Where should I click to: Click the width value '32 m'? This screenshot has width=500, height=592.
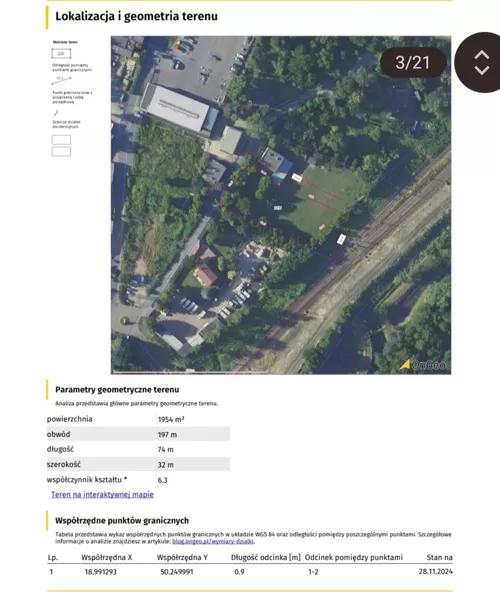click(x=166, y=465)
